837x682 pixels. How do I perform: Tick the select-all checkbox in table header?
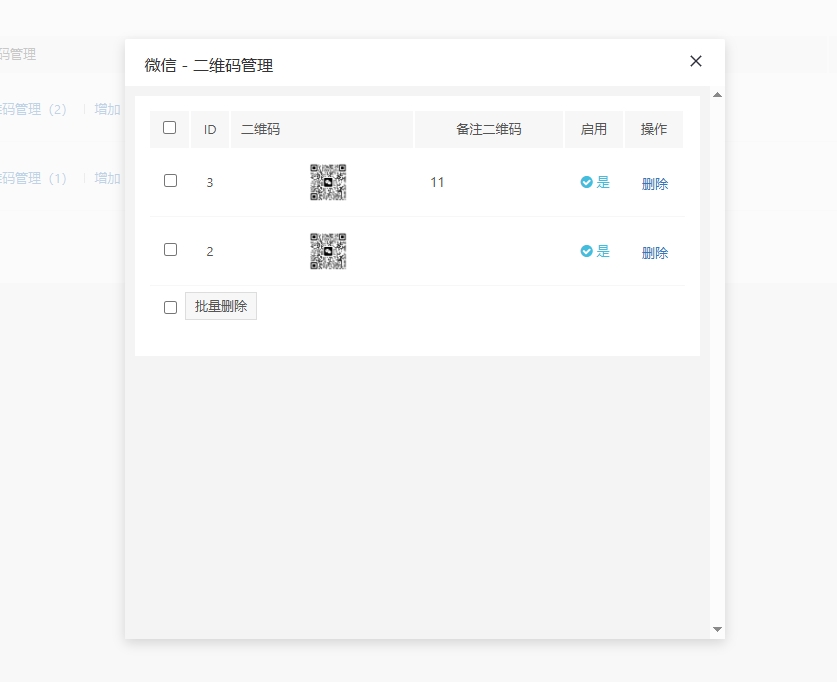coord(169,128)
